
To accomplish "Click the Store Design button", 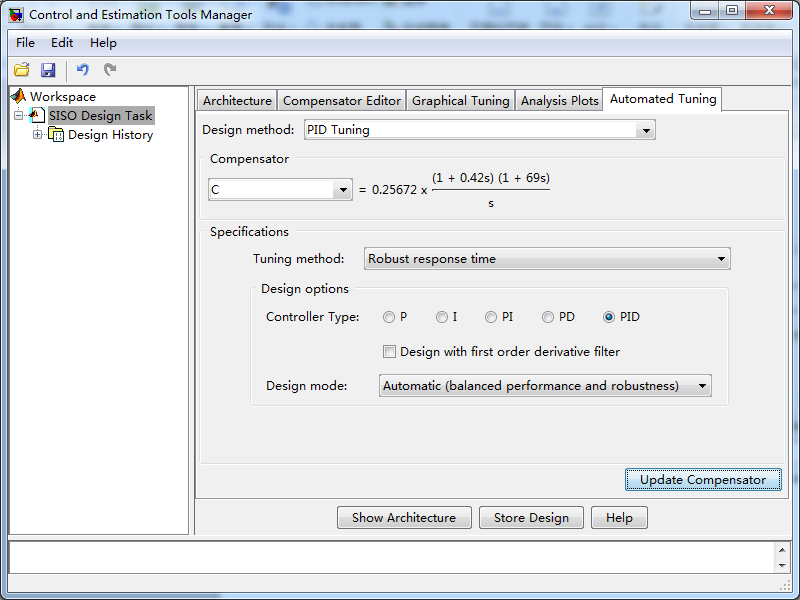I will coord(531,518).
